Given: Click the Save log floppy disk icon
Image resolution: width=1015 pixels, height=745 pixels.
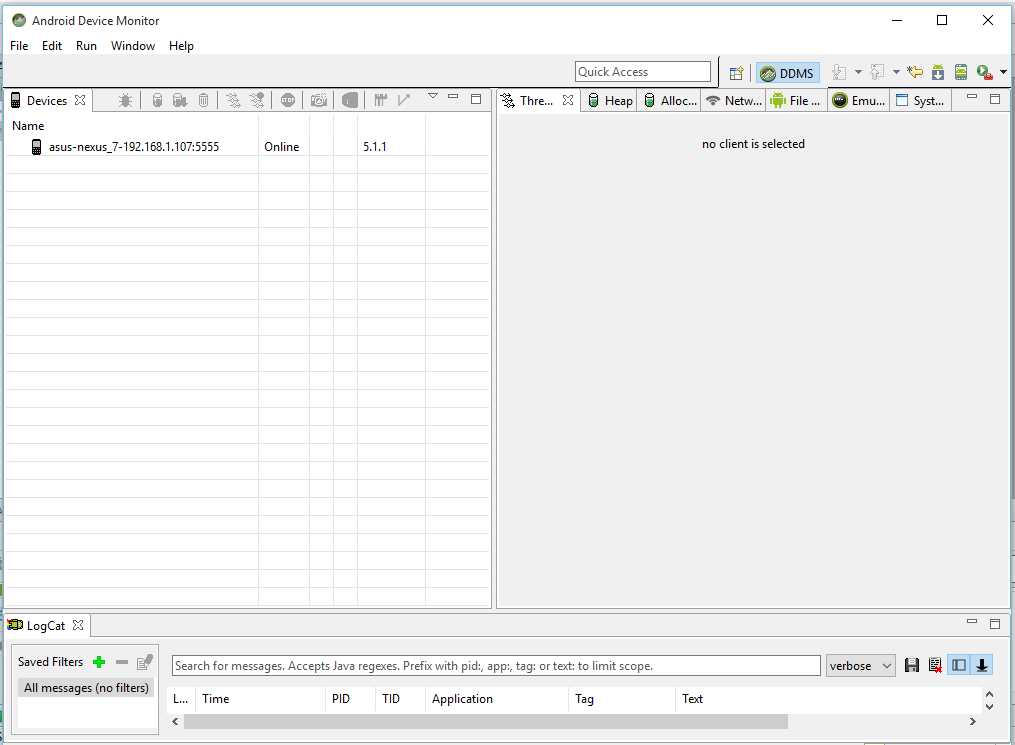Looking at the screenshot, I should (911, 665).
